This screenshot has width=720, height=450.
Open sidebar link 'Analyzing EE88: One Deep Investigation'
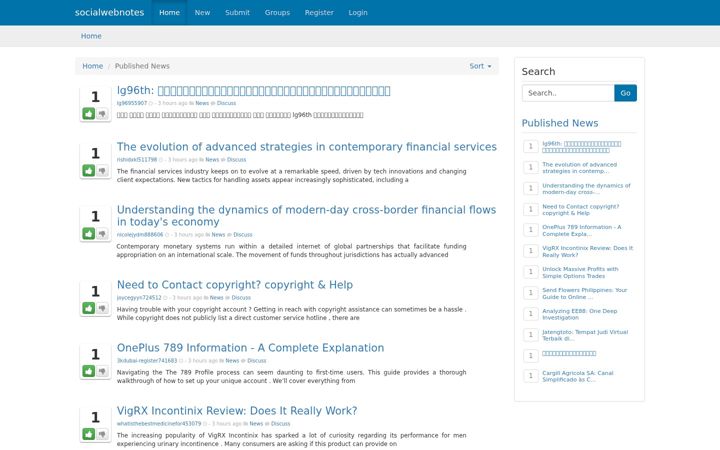579,314
